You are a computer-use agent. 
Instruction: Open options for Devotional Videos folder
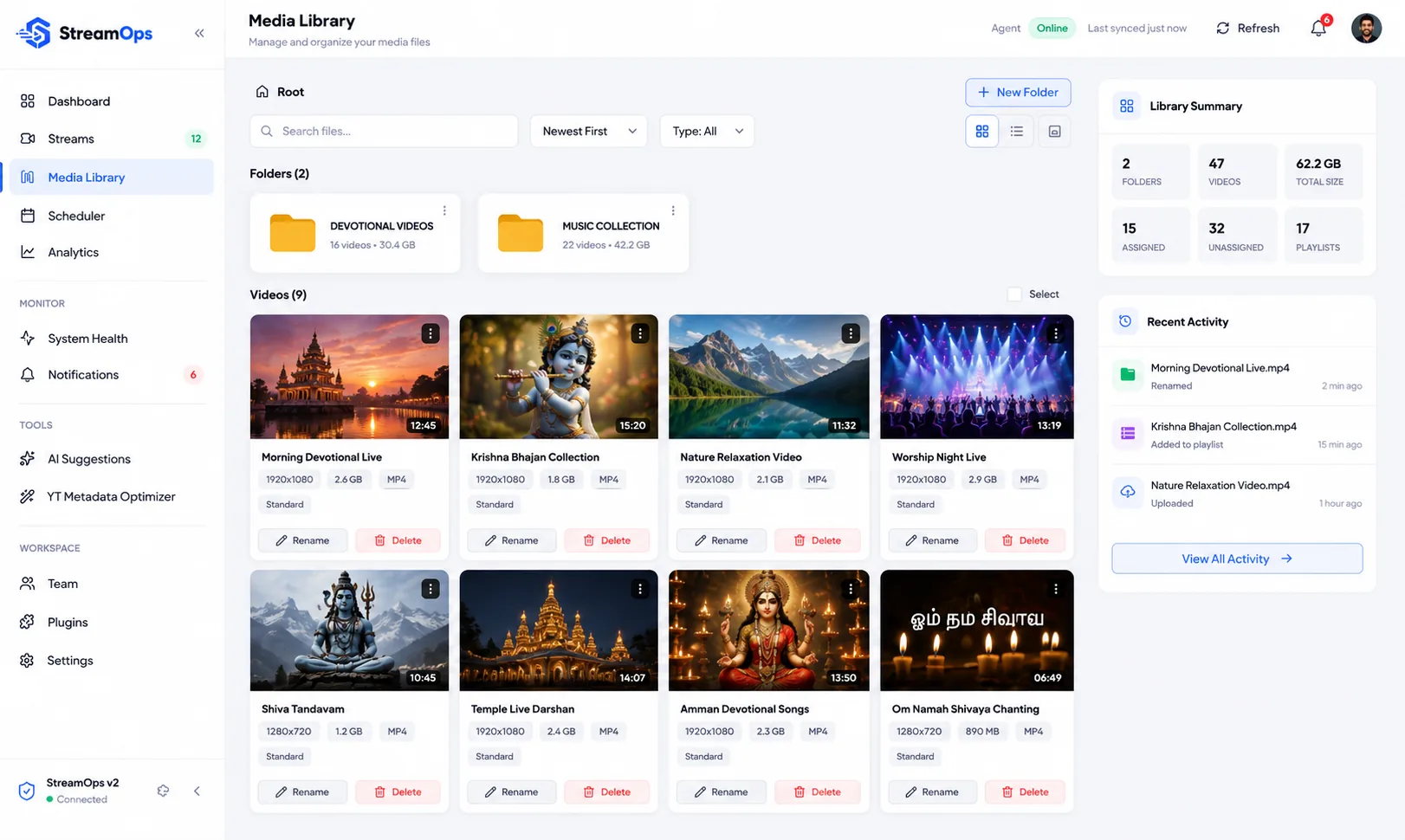(444, 210)
